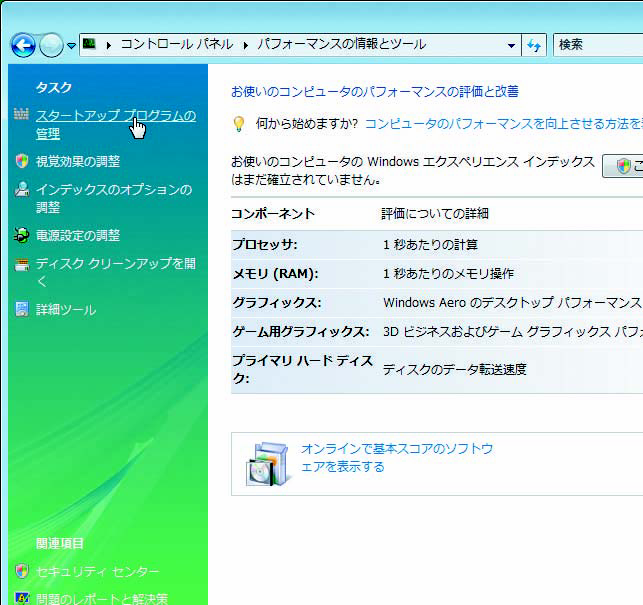This screenshot has height=605, width=643.
Task: Click the コンポーネント column header
Action: pos(273,214)
